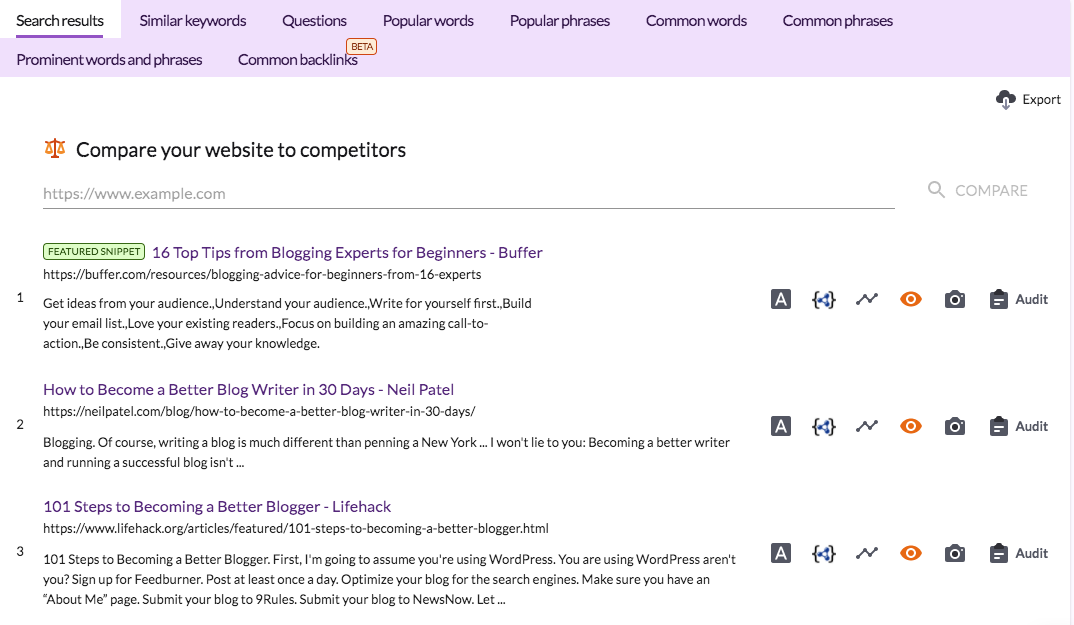Run an Audit on the Buffer result
1074x625 pixels.
[1018, 298]
